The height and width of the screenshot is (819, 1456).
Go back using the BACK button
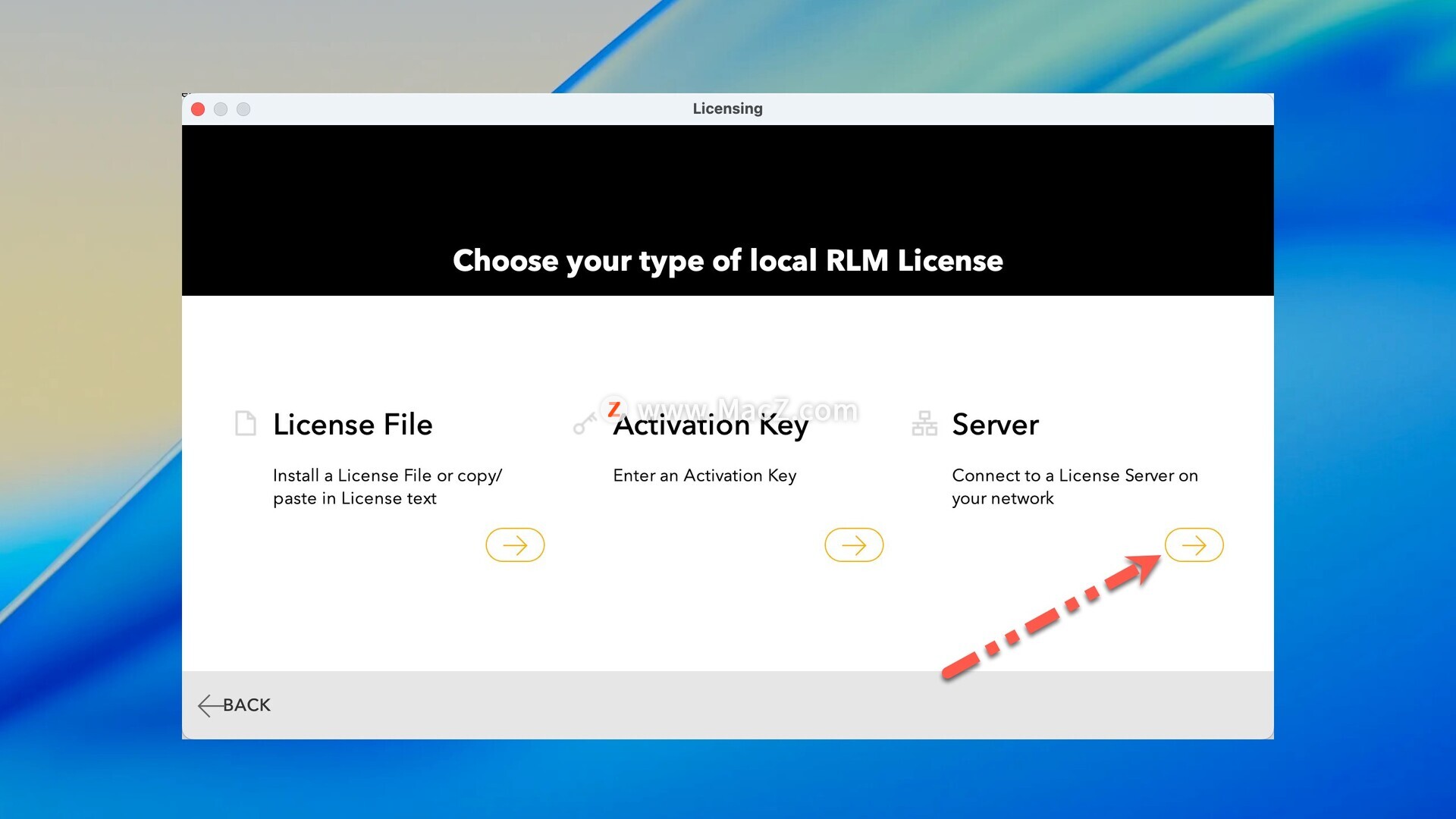tap(234, 705)
